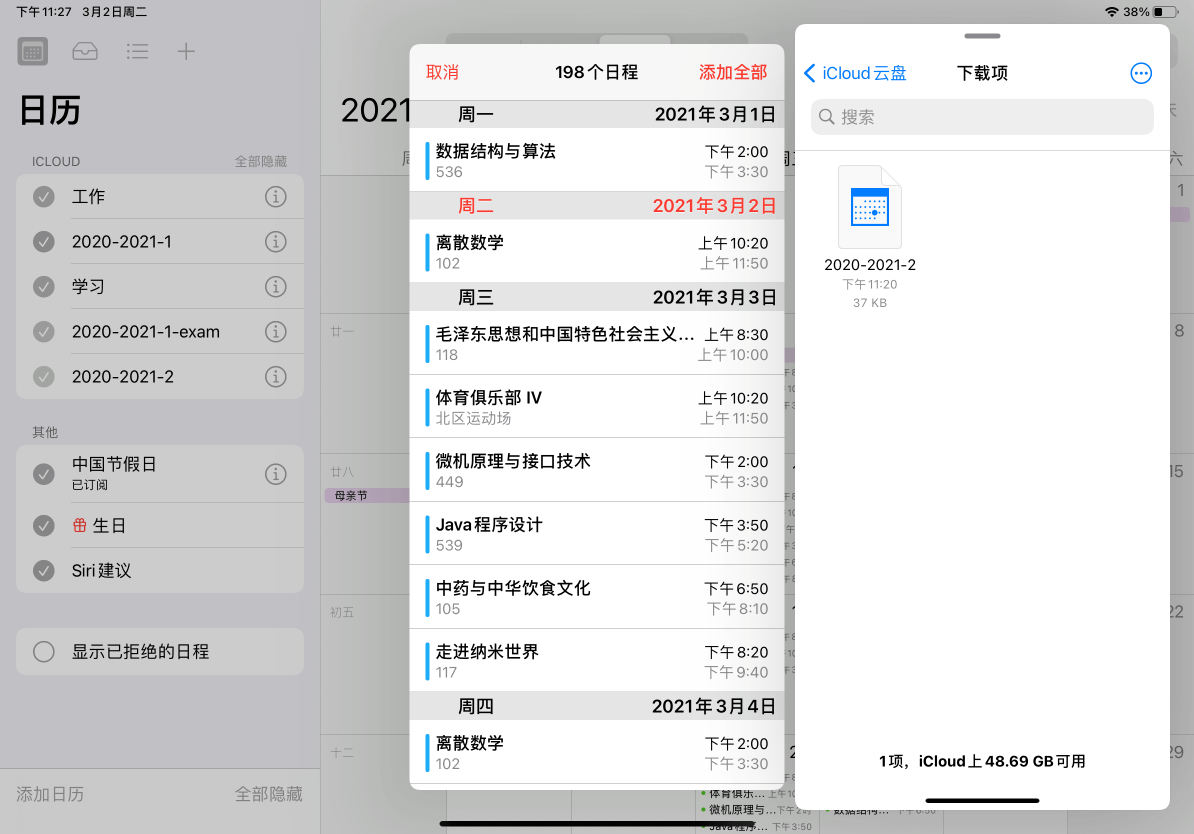Open info for 2020-2021-2 calendar
The image size is (1194, 834).
[x=275, y=376]
